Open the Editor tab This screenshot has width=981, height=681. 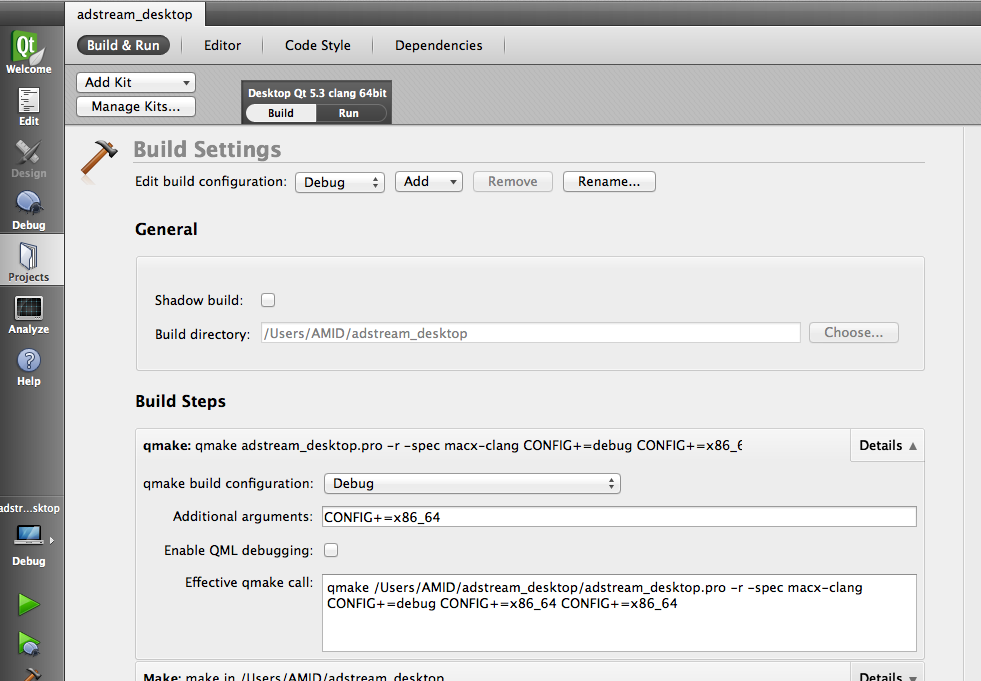tap(222, 45)
